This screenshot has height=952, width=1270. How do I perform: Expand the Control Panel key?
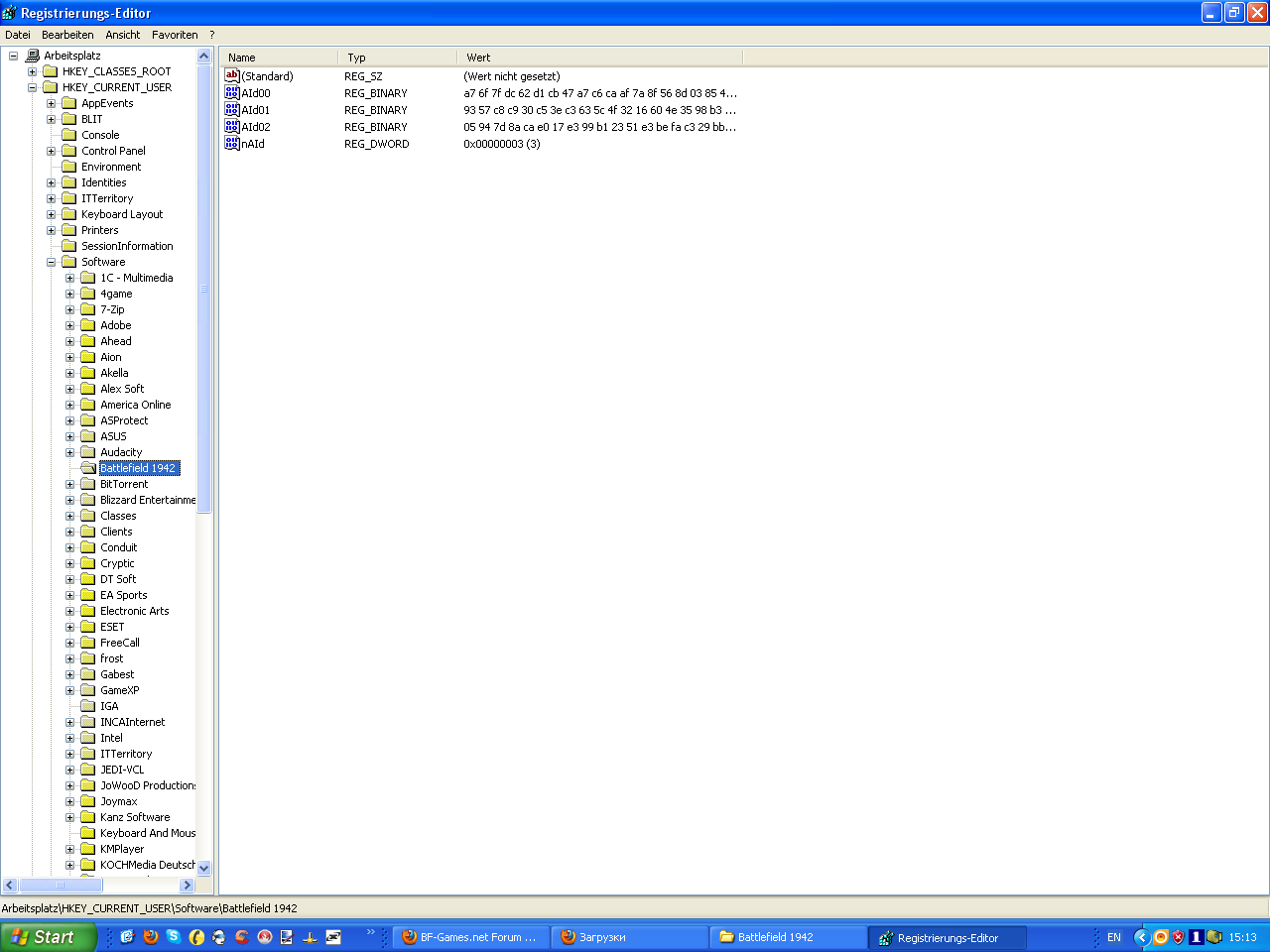51,151
